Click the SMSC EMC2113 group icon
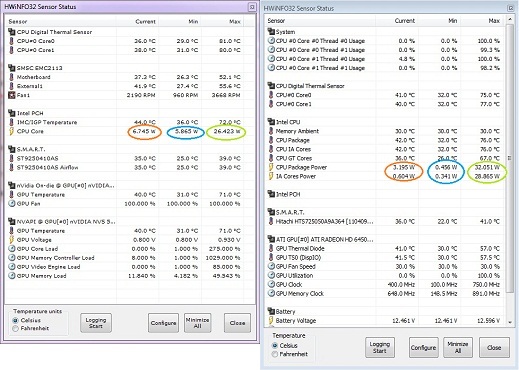This screenshot has width=519, height=370. coord(11,68)
